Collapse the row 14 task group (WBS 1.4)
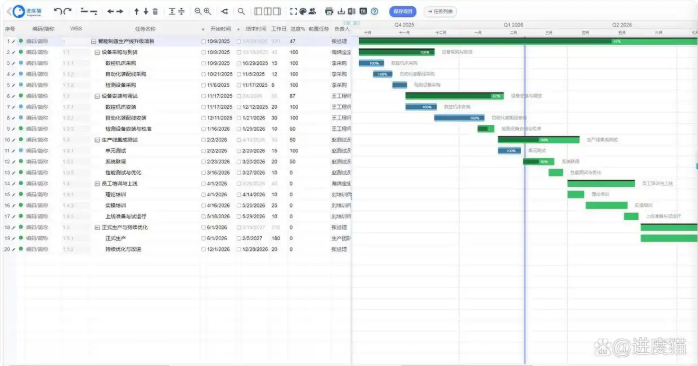Image resolution: width=698 pixels, height=366 pixels. pyautogui.click(x=97, y=183)
